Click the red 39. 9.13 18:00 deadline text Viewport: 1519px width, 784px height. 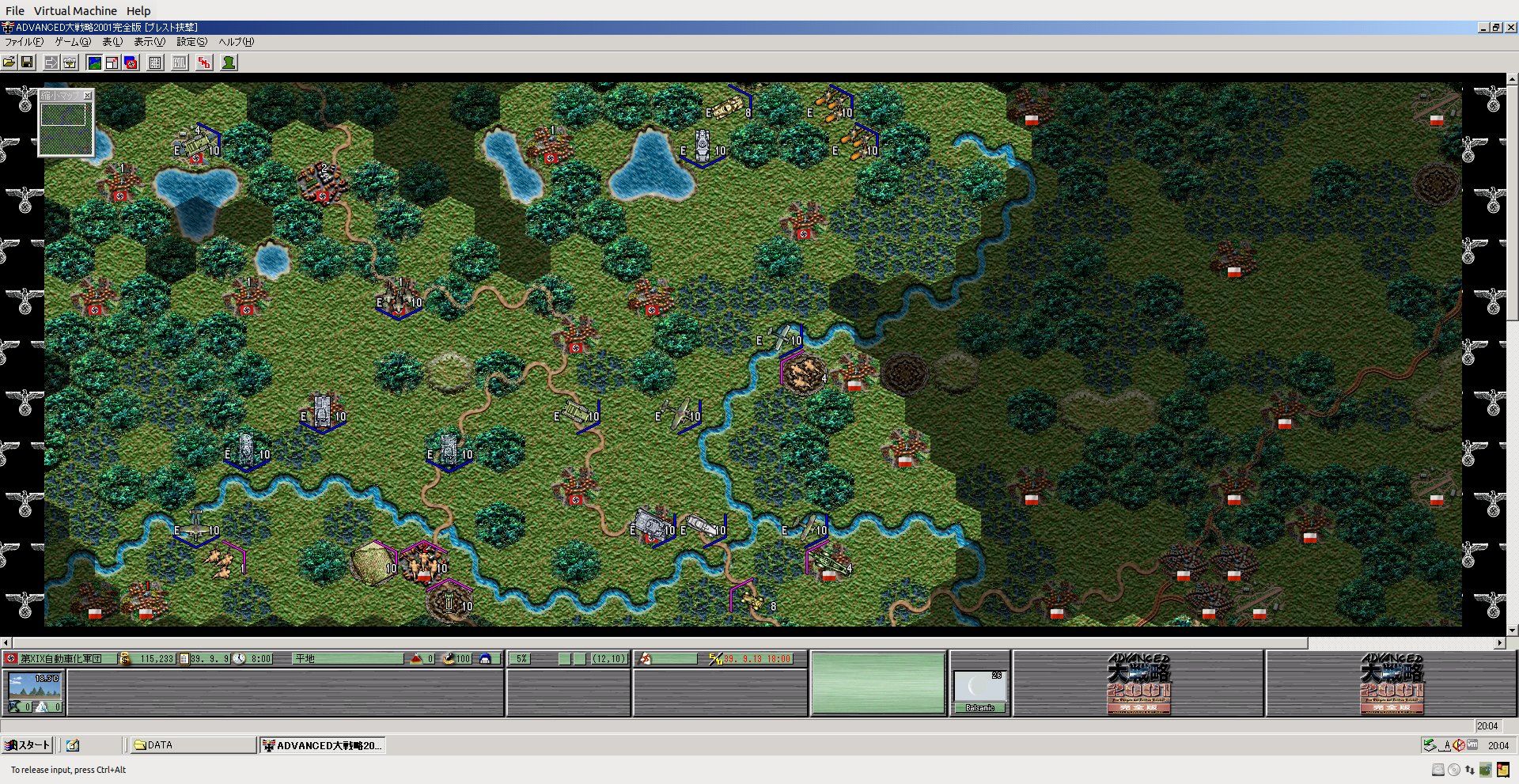tap(757, 658)
